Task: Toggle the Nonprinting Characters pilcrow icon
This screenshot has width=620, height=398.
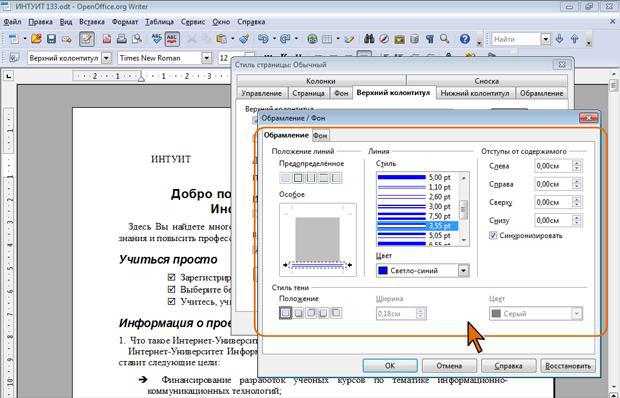Action: pos(430,39)
